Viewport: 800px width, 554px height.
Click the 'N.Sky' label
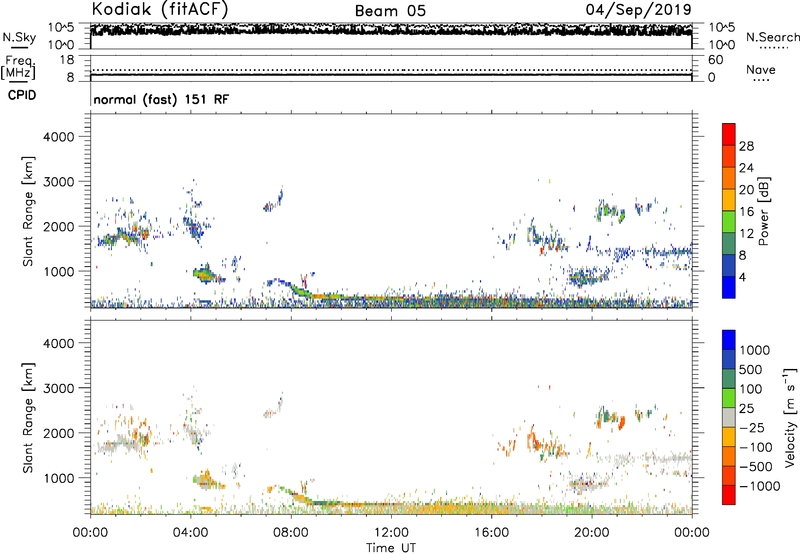tap(19, 37)
